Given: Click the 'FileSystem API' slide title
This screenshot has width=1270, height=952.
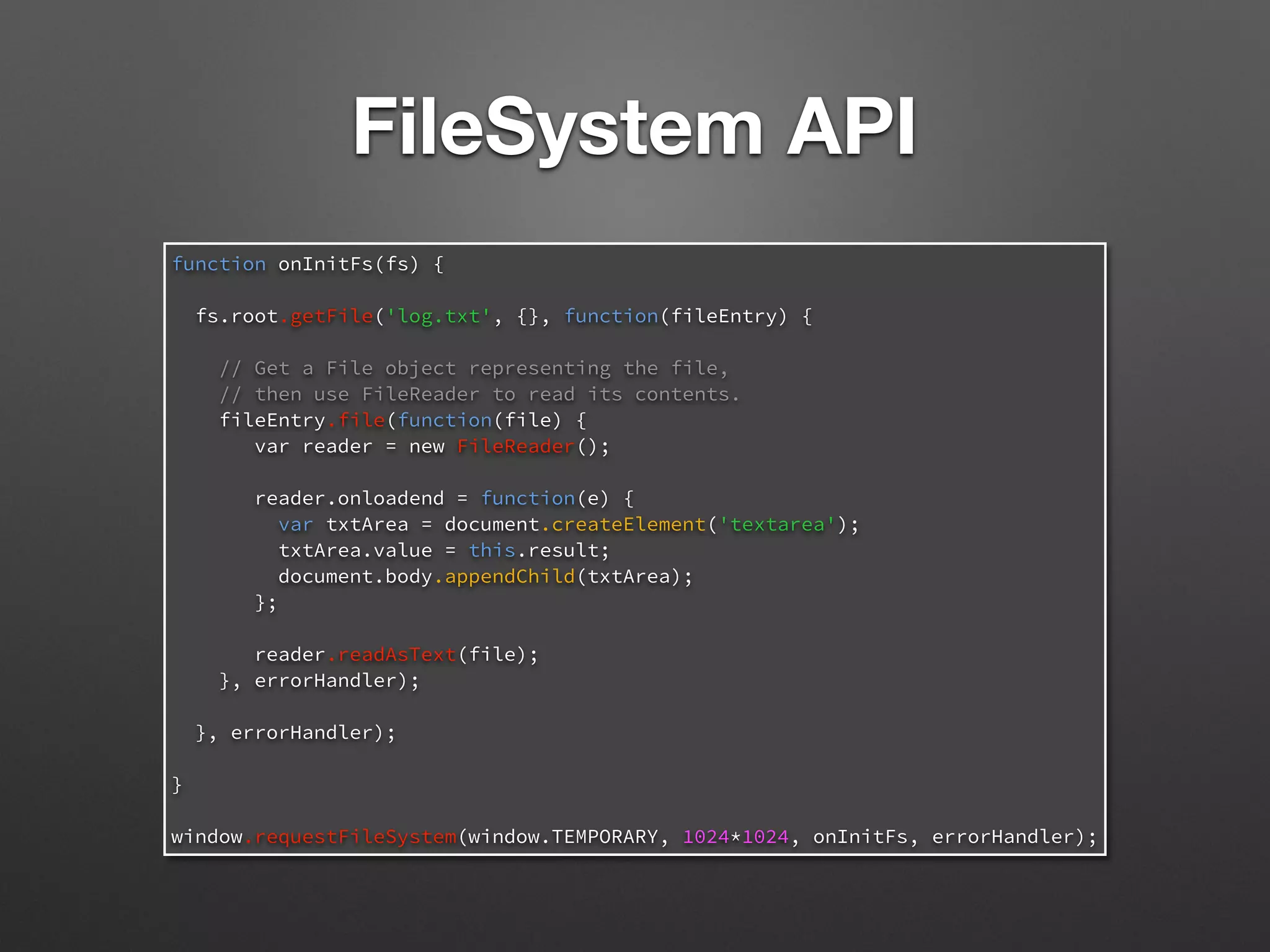Looking at the screenshot, I should point(634,129).
